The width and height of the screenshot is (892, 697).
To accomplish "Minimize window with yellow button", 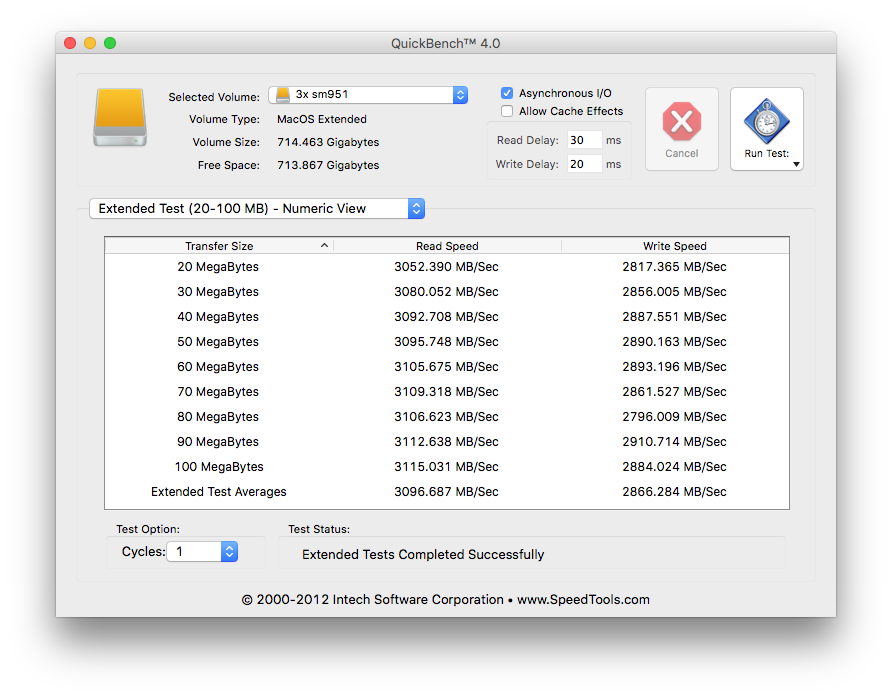I will 90,43.
